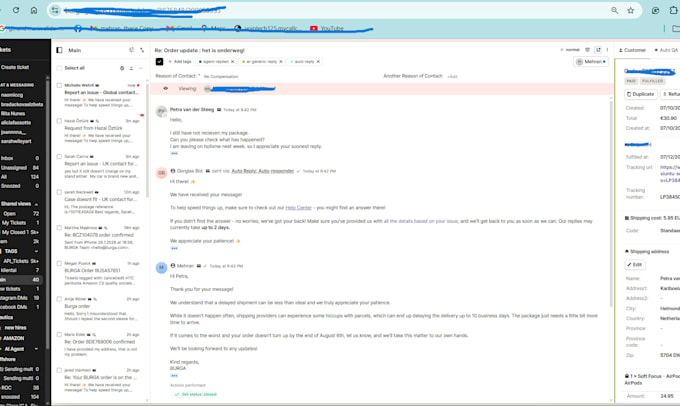This screenshot has width=680, height=406.
Task: Open the 'Auto Reply: Auto-responder' rule link
Action: tap(262, 171)
